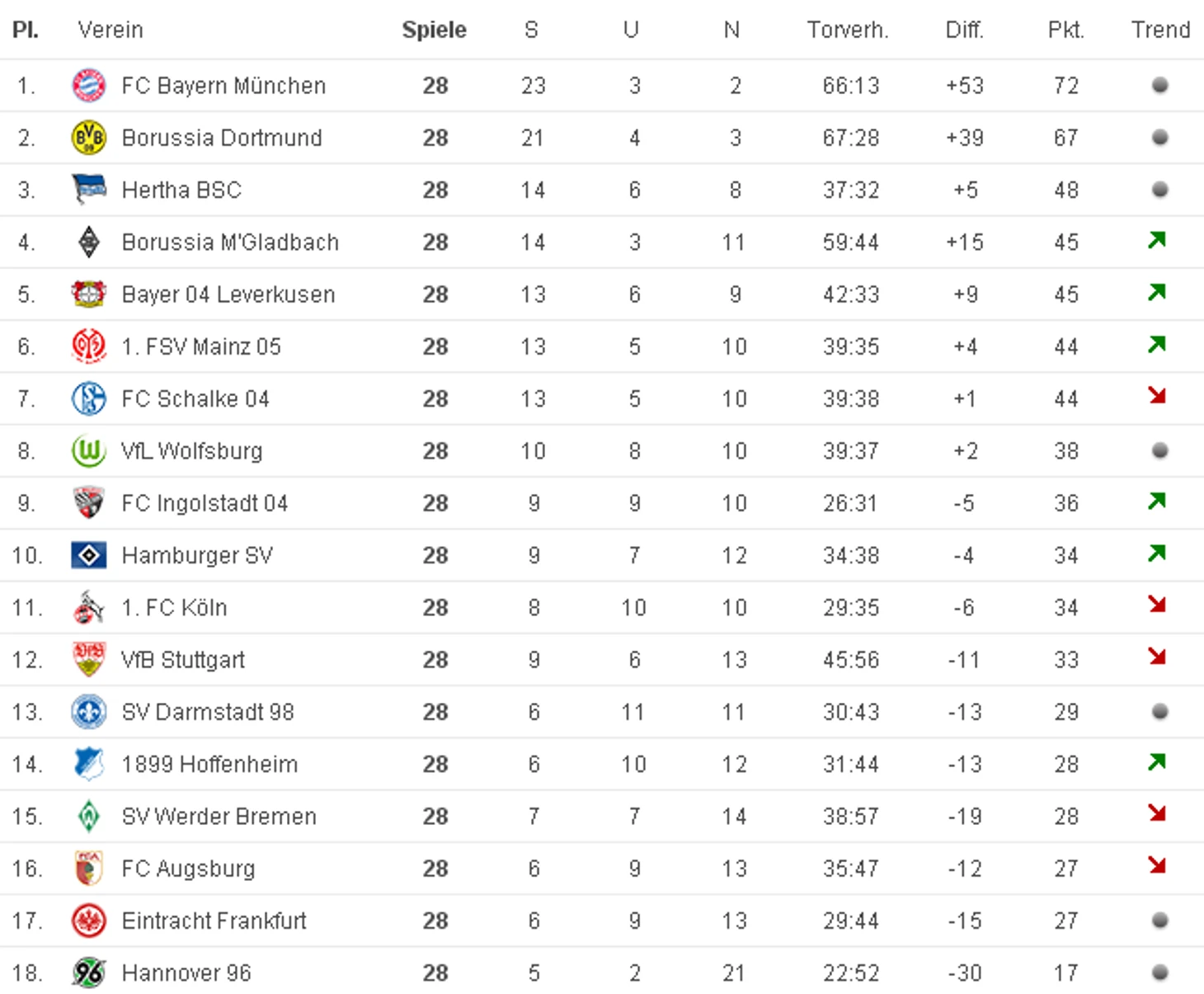Click the Eintracht Frankfurt eagle crest
The height and width of the screenshot is (994, 1204).
[x=89, y=921]
